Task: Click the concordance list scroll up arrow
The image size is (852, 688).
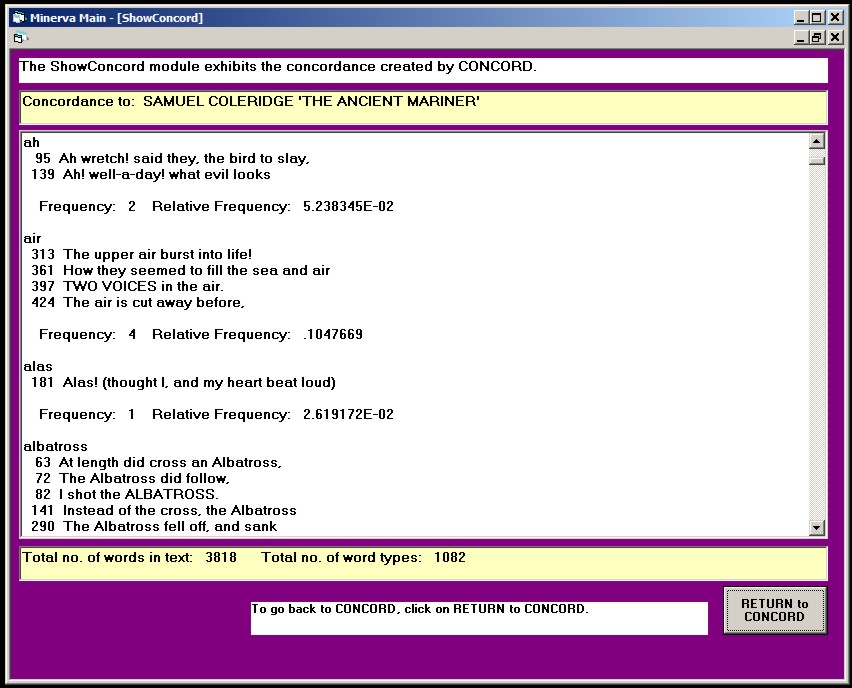Action: (x=817, y=142)
